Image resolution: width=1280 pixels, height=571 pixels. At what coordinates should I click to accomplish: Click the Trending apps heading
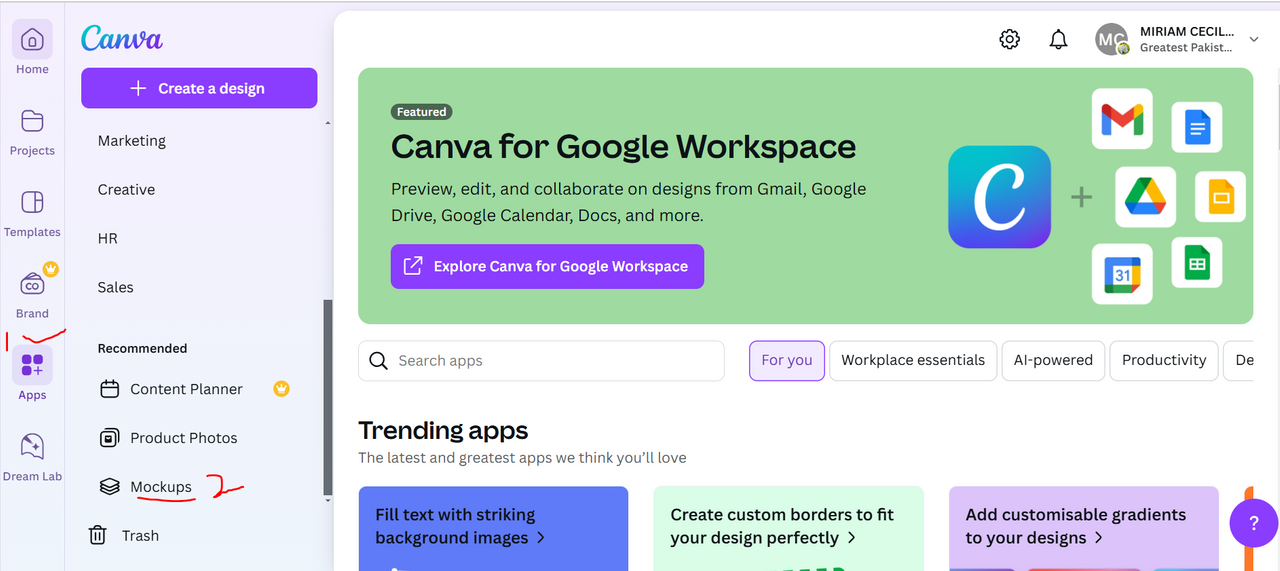coord(443,431)
